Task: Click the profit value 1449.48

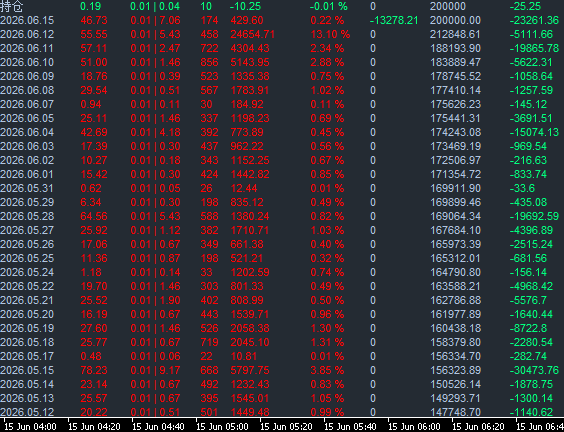Action: click(250, 413)
